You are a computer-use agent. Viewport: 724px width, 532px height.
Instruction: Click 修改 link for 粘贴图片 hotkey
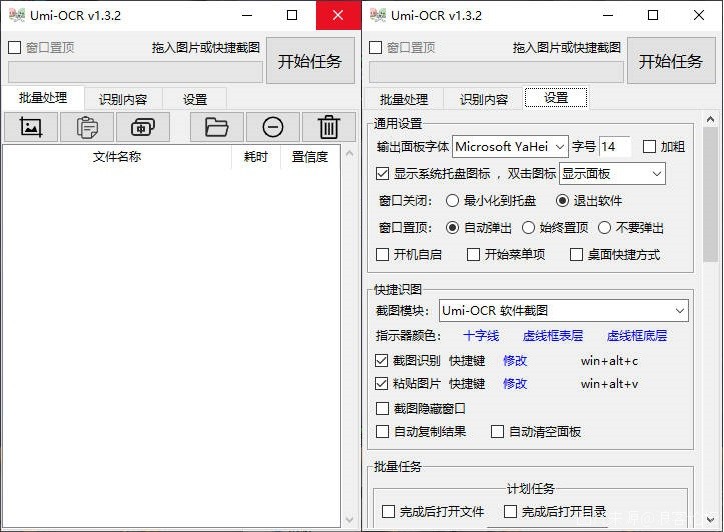click(515, 383)
